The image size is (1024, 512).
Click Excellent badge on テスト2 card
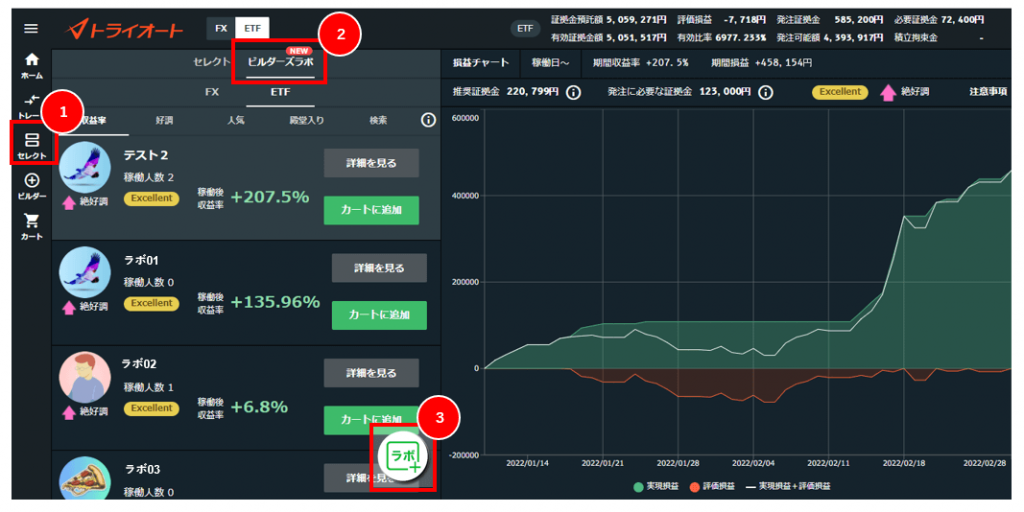151,199
